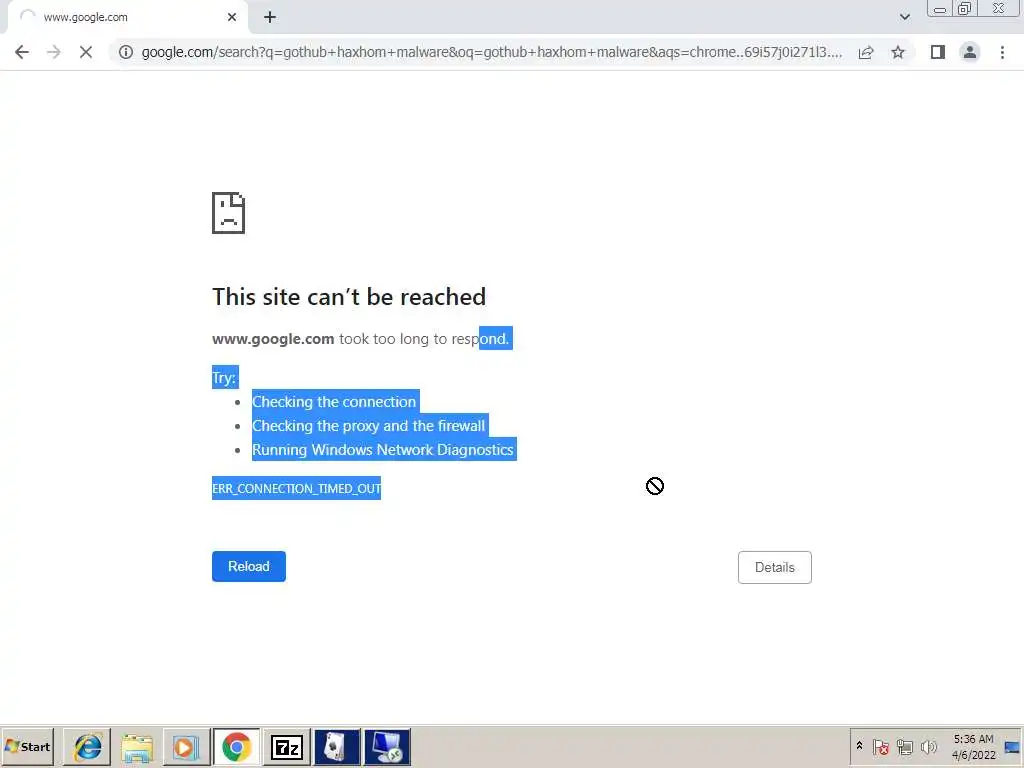Open the Chrome side panel
The height and width of the screenshot is (768, 1024).
pyautogui.click(x=938, y=52)
